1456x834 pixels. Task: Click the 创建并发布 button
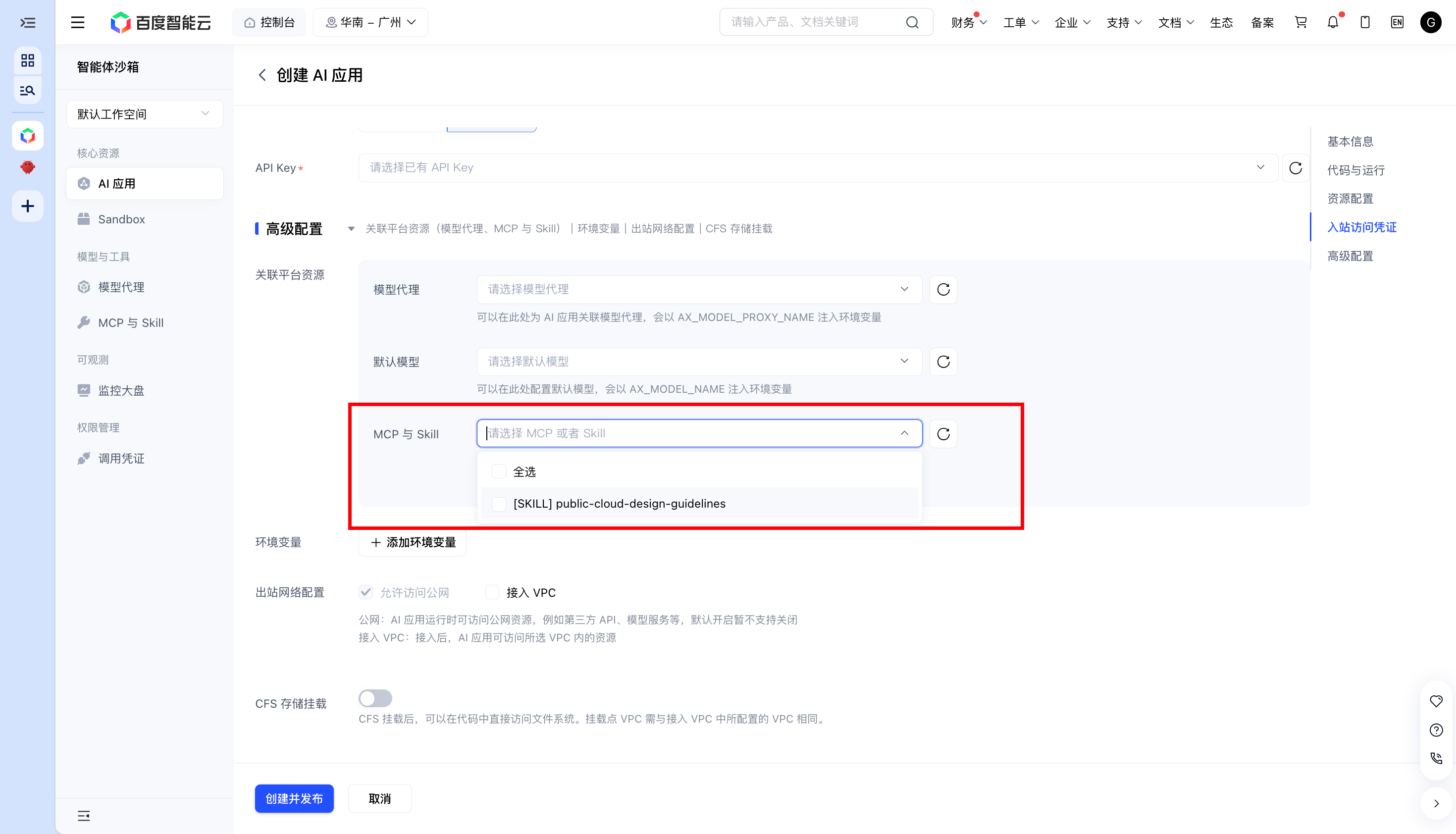coord(294,798)
